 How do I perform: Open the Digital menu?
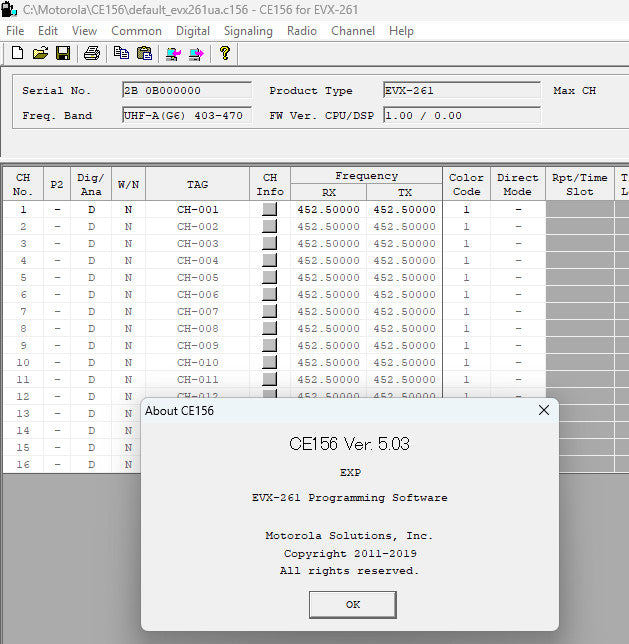point(193,31)
